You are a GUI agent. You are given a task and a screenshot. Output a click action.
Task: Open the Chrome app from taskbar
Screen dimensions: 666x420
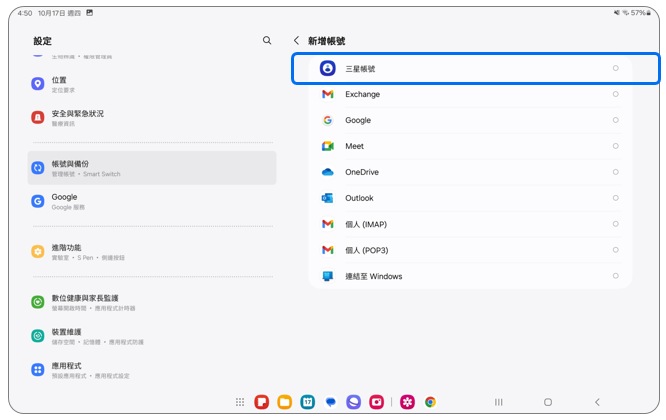point(430,402)
